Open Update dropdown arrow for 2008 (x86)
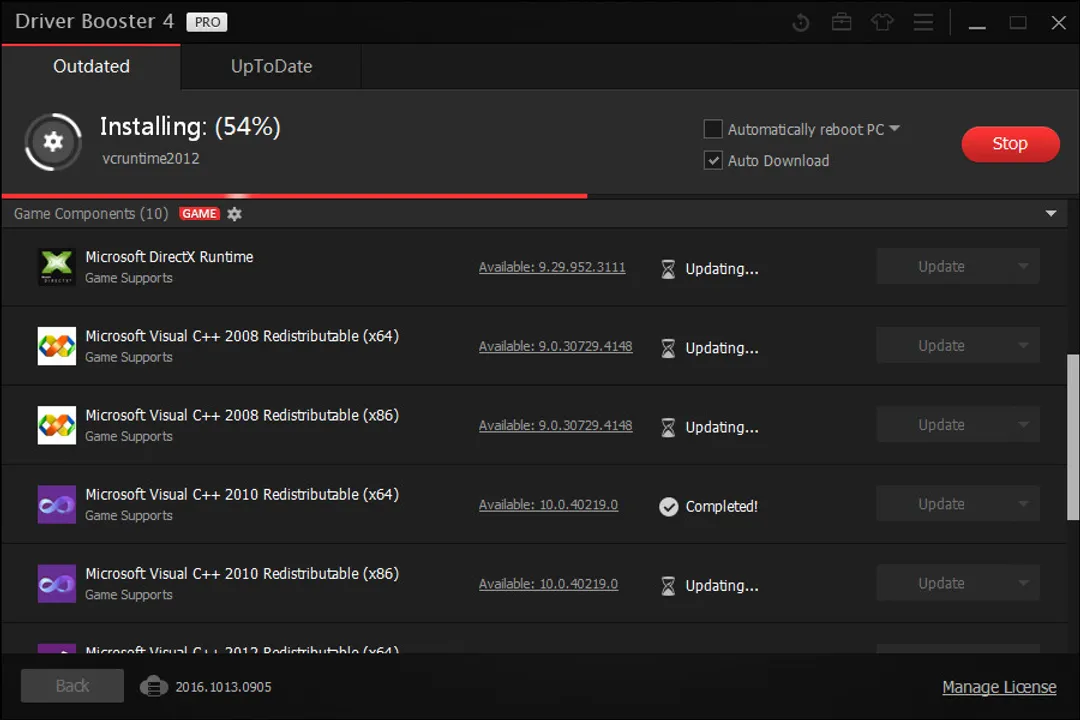This screenshot has height=720, width=1080. [x=1024, y=425]
